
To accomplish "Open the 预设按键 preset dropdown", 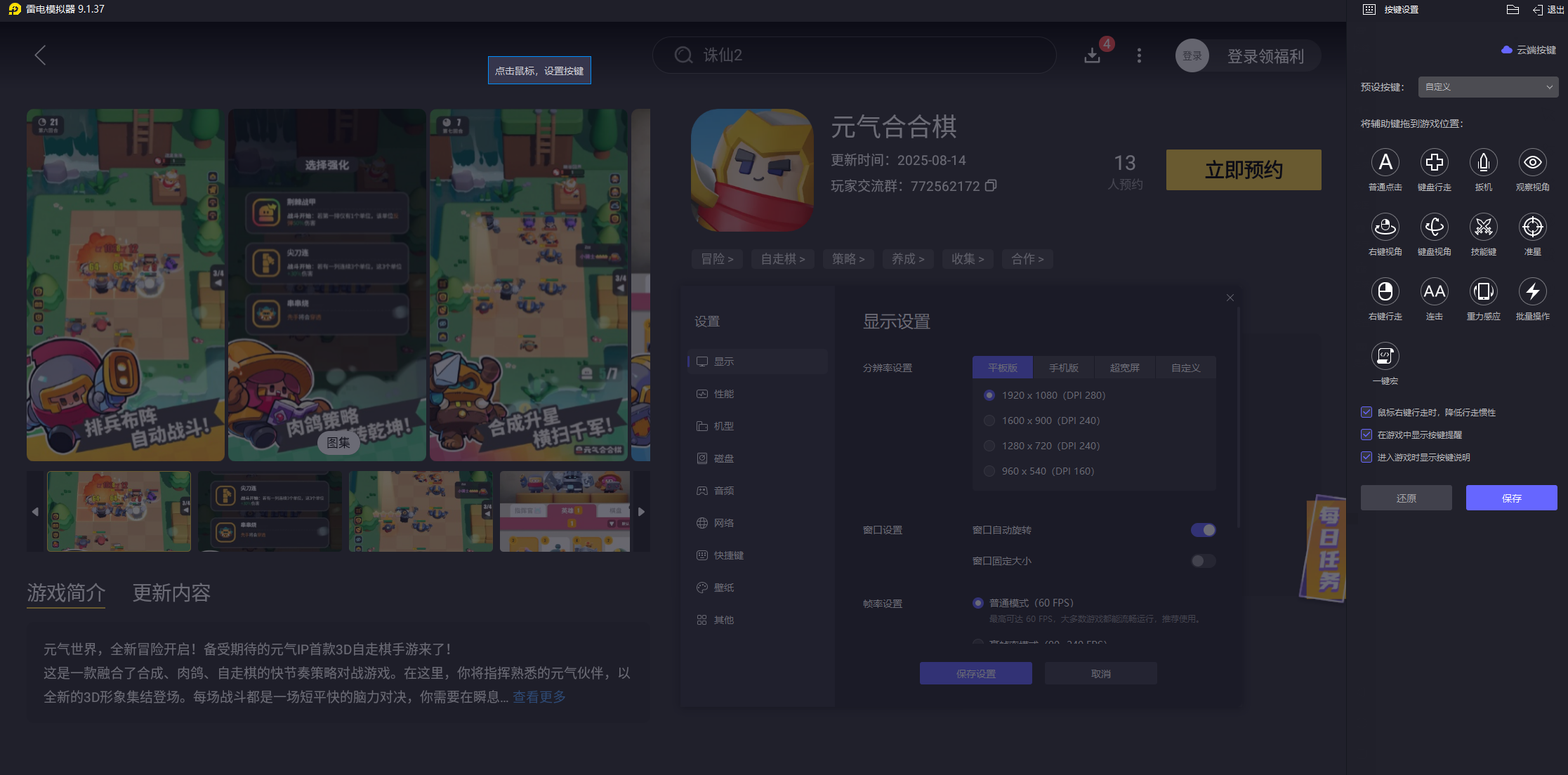I will tap(1488, 87).
